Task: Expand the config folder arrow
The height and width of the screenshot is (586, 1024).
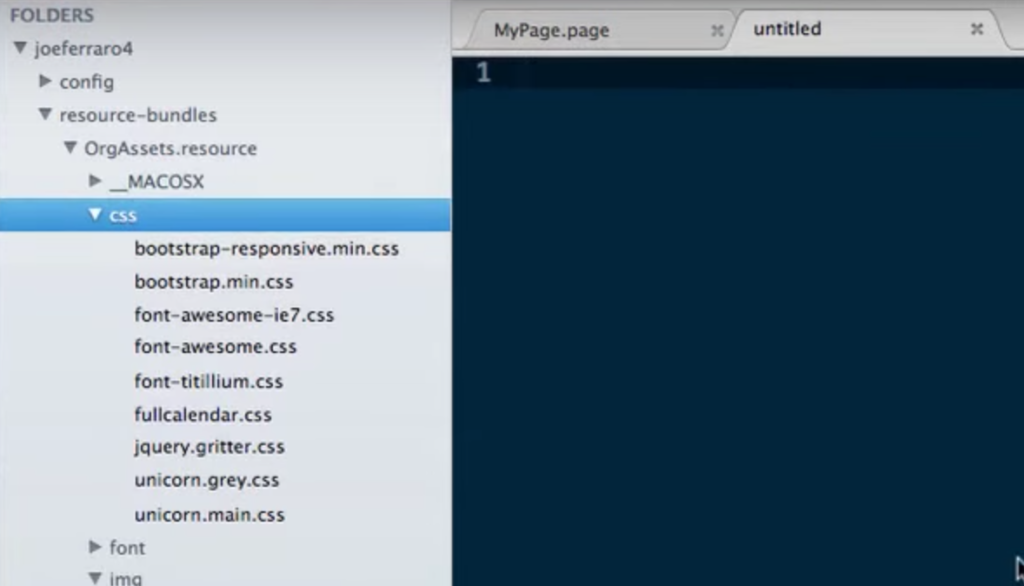Action: [x=45, y=81]
